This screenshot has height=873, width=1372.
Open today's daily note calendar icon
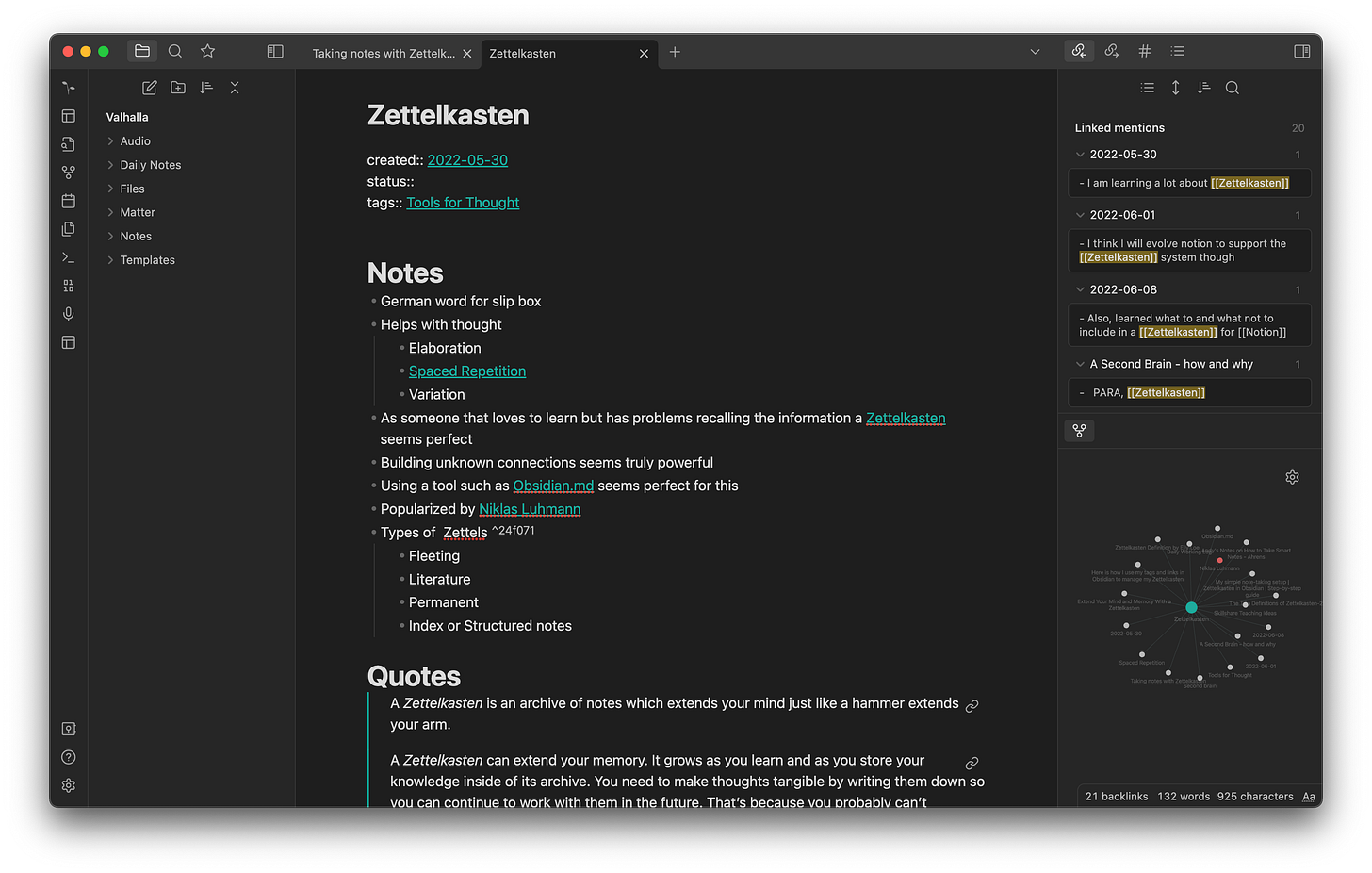[x=69, y=201]
